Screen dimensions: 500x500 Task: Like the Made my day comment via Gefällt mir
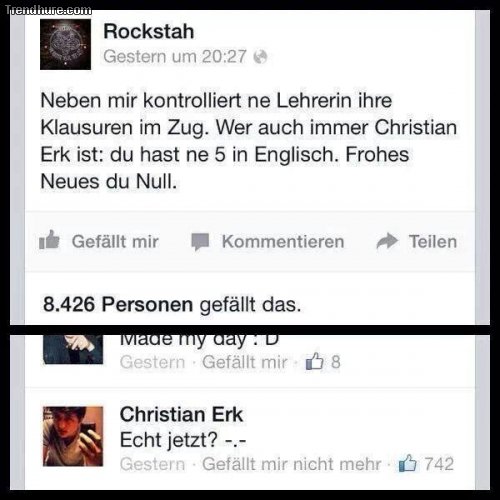click(244, 362)
